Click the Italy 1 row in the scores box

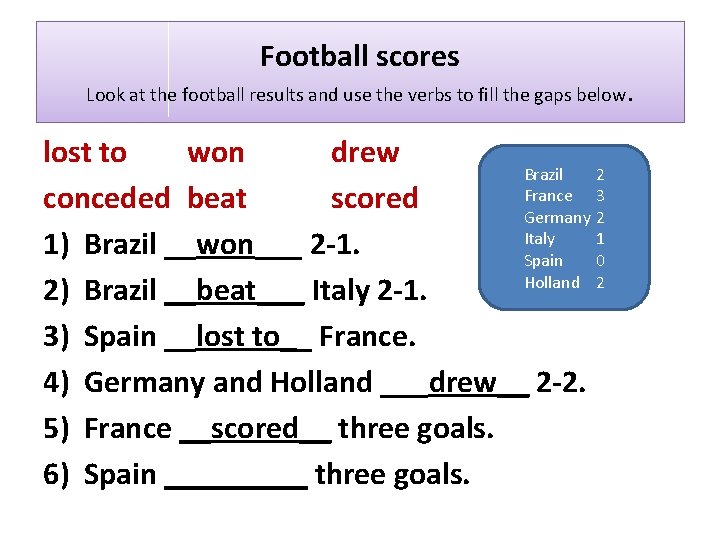click(x=564, y=239)
